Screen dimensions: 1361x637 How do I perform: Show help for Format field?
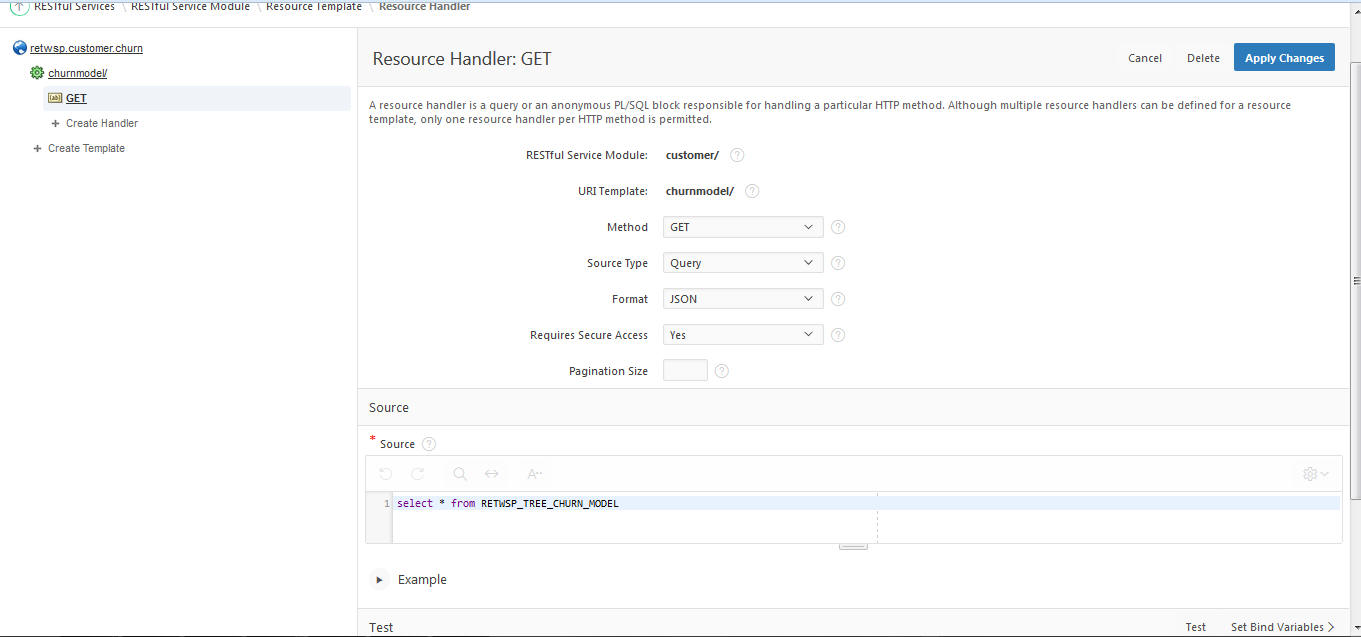838,299
